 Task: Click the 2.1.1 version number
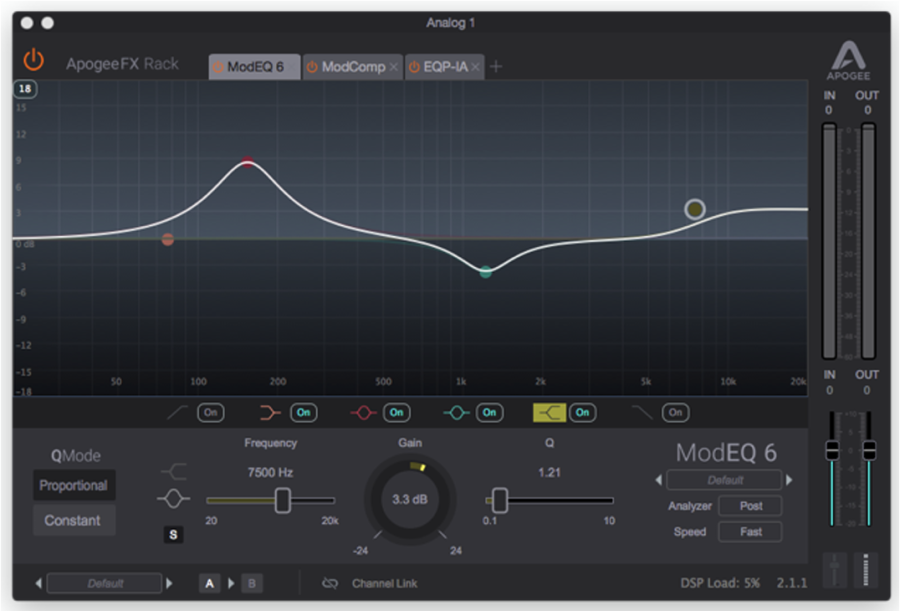[792, 583]
